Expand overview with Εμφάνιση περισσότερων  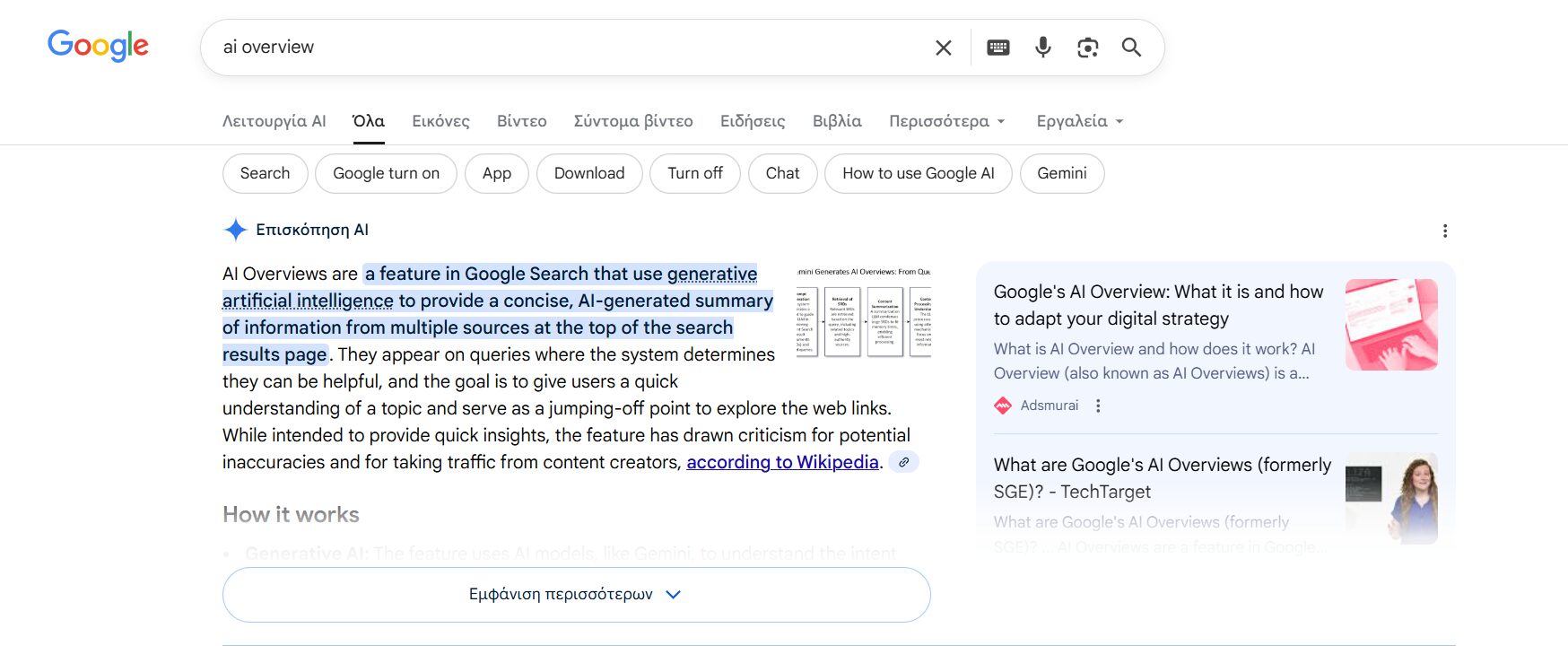point(576,595)
